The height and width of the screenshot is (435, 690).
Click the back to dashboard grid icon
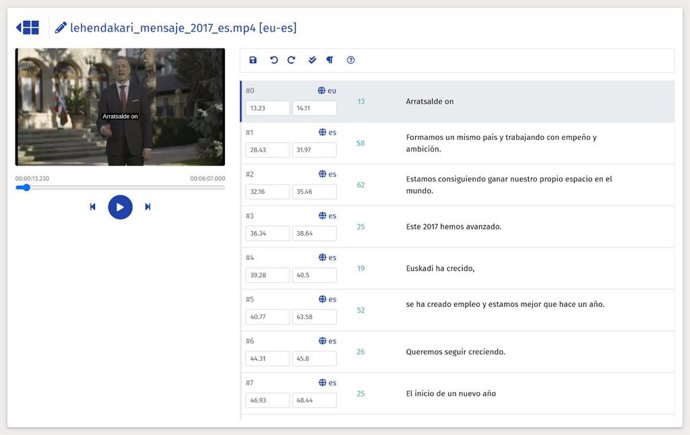pyautogui.click(x=28, y=28)
